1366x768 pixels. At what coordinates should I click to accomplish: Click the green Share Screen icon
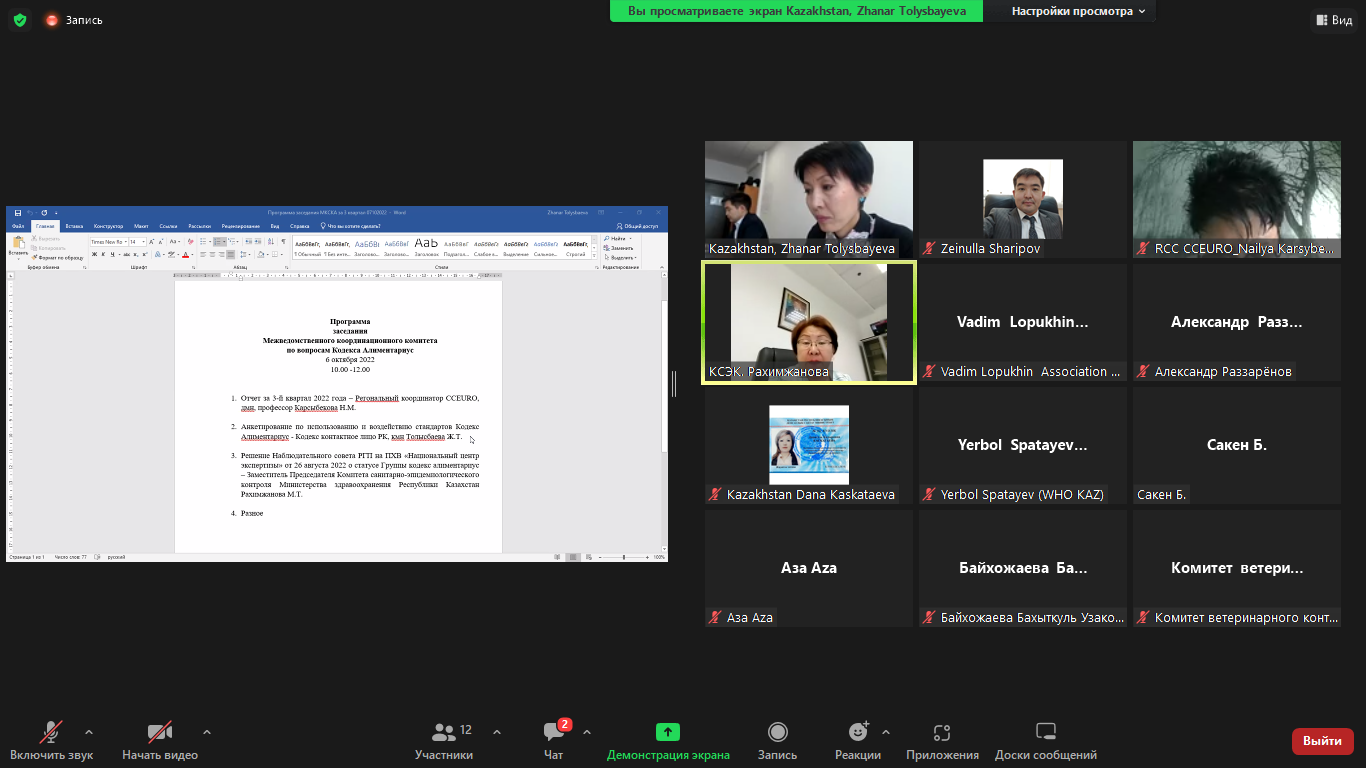point(668,732)
